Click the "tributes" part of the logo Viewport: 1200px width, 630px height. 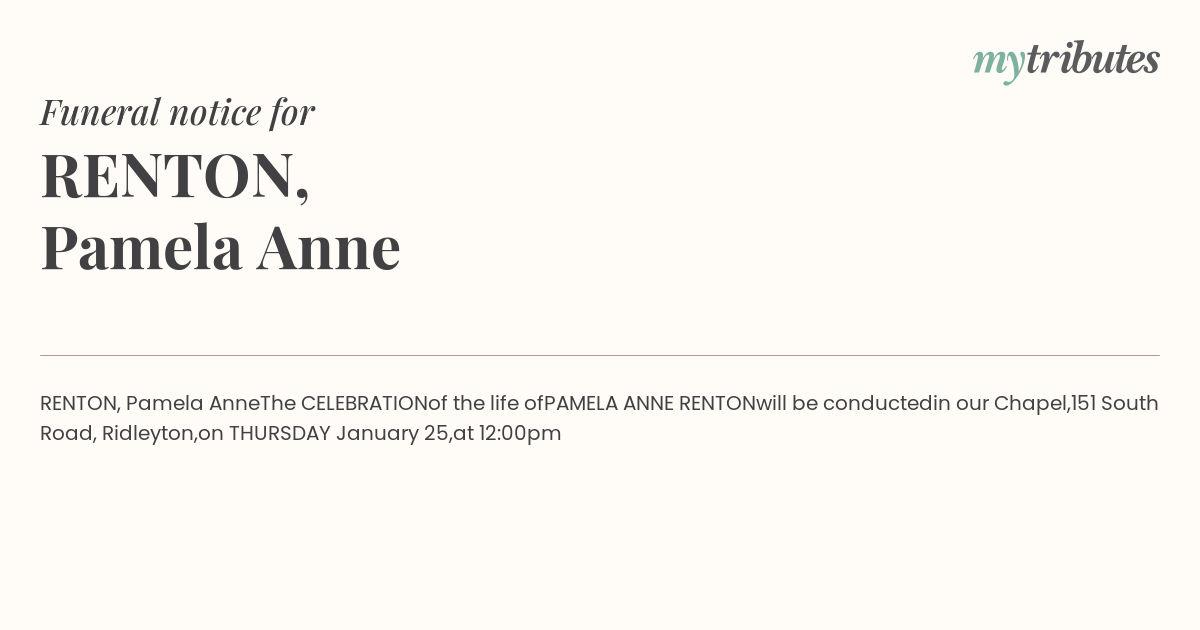[x=1093, y=59]
